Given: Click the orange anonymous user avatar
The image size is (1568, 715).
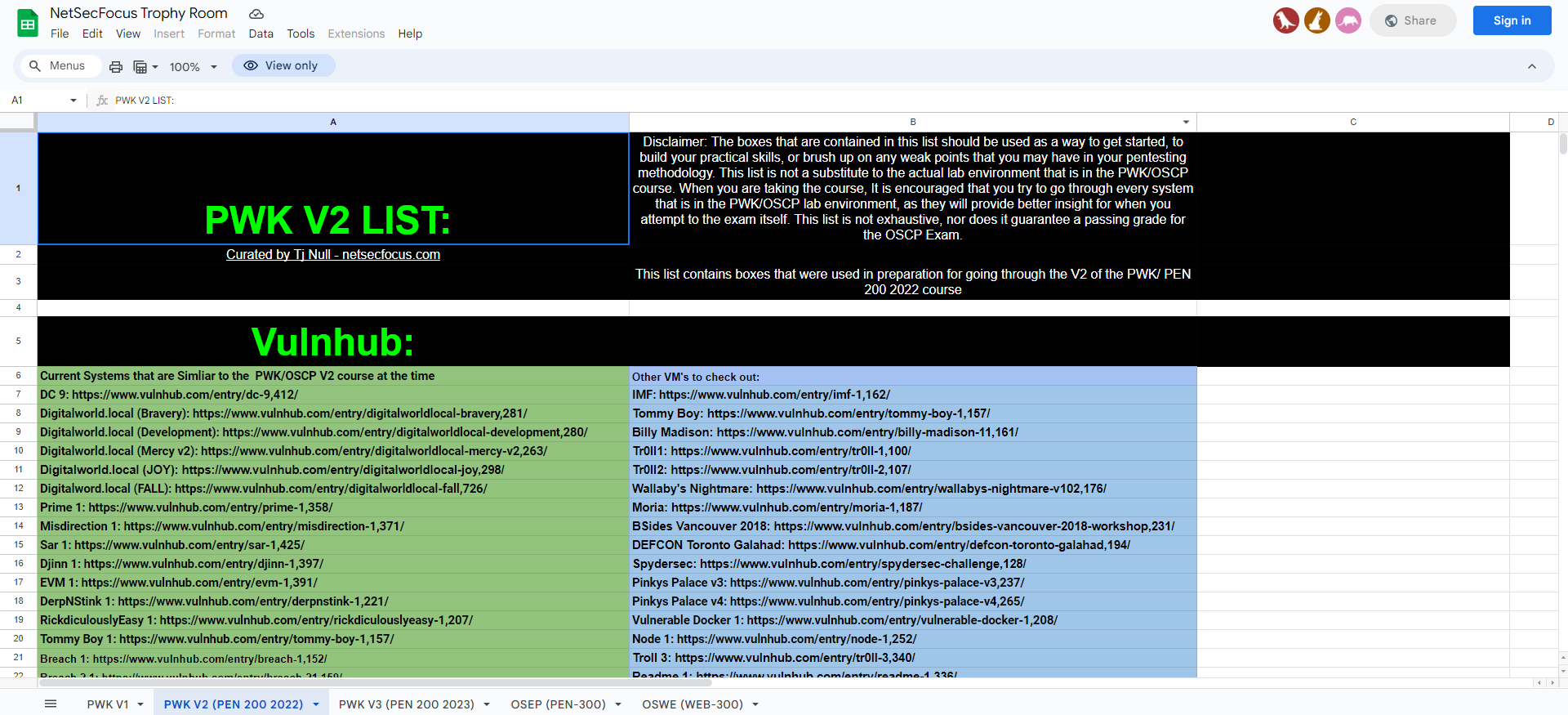Looking at the screenshot, I should pyautogui.click(x=1317, y=20).
